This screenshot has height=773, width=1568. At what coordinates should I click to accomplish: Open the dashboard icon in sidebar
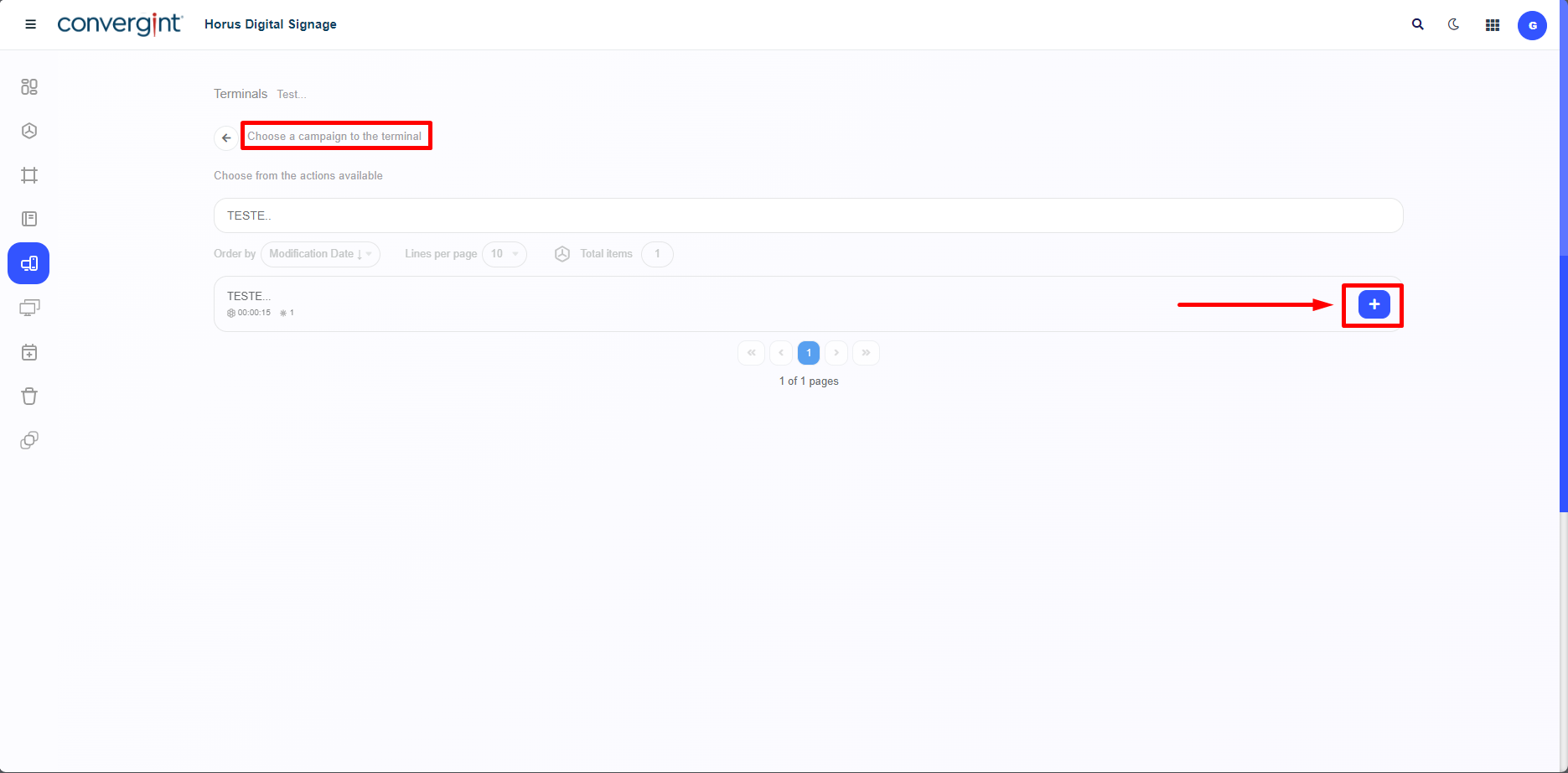(29, 87)
